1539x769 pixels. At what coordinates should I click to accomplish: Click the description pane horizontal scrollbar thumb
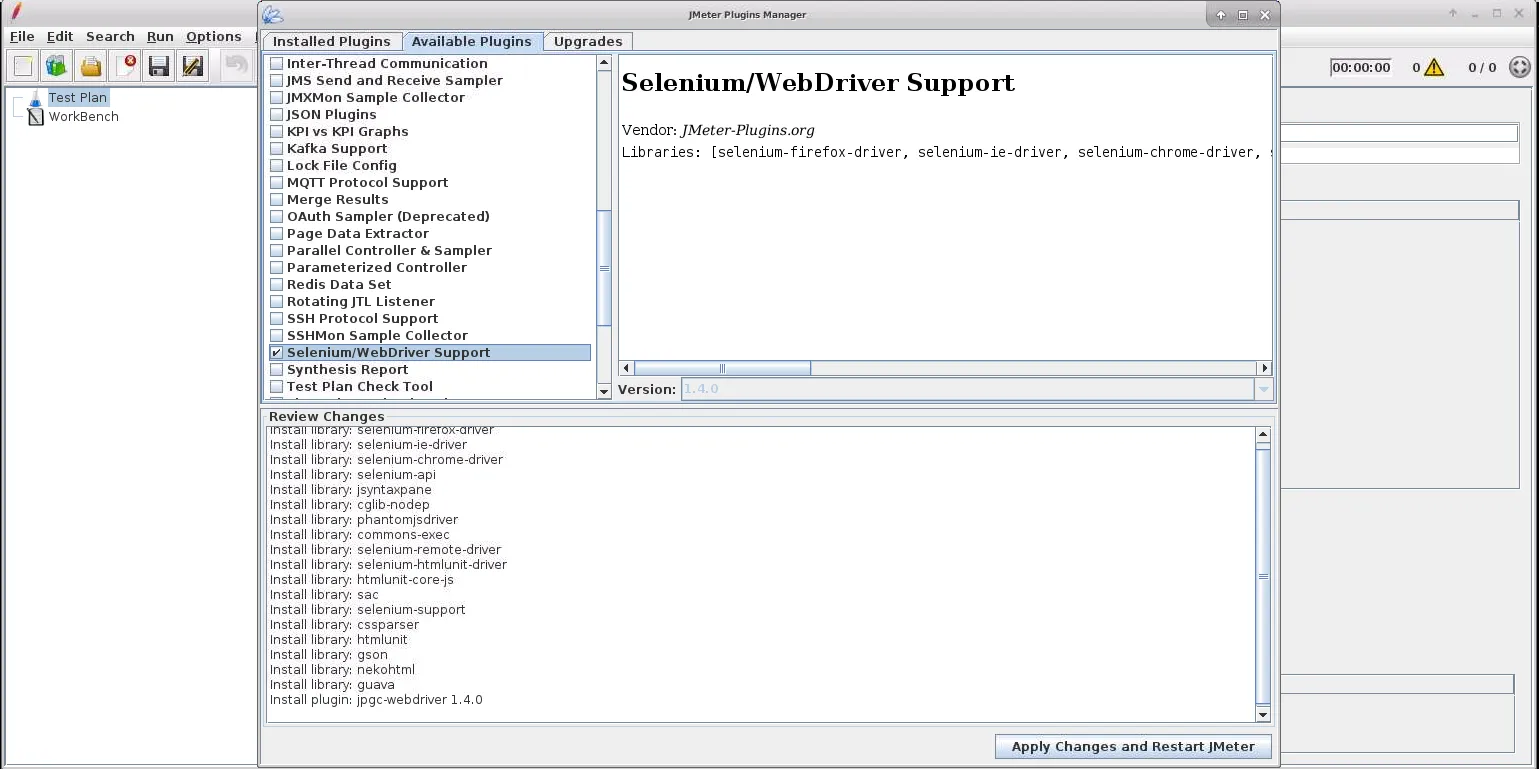click(722, 368)
